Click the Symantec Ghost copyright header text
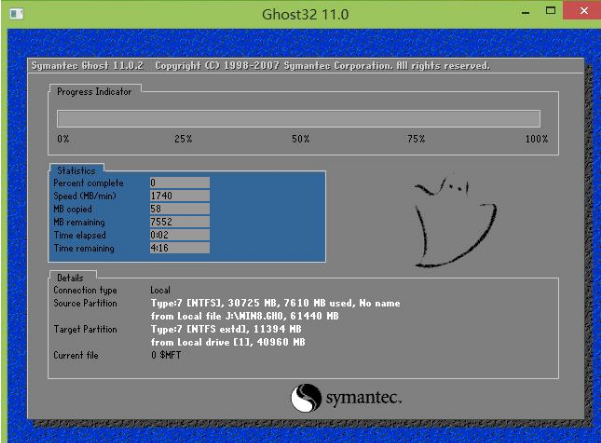 pyautogui.click(x=260, y=66)
